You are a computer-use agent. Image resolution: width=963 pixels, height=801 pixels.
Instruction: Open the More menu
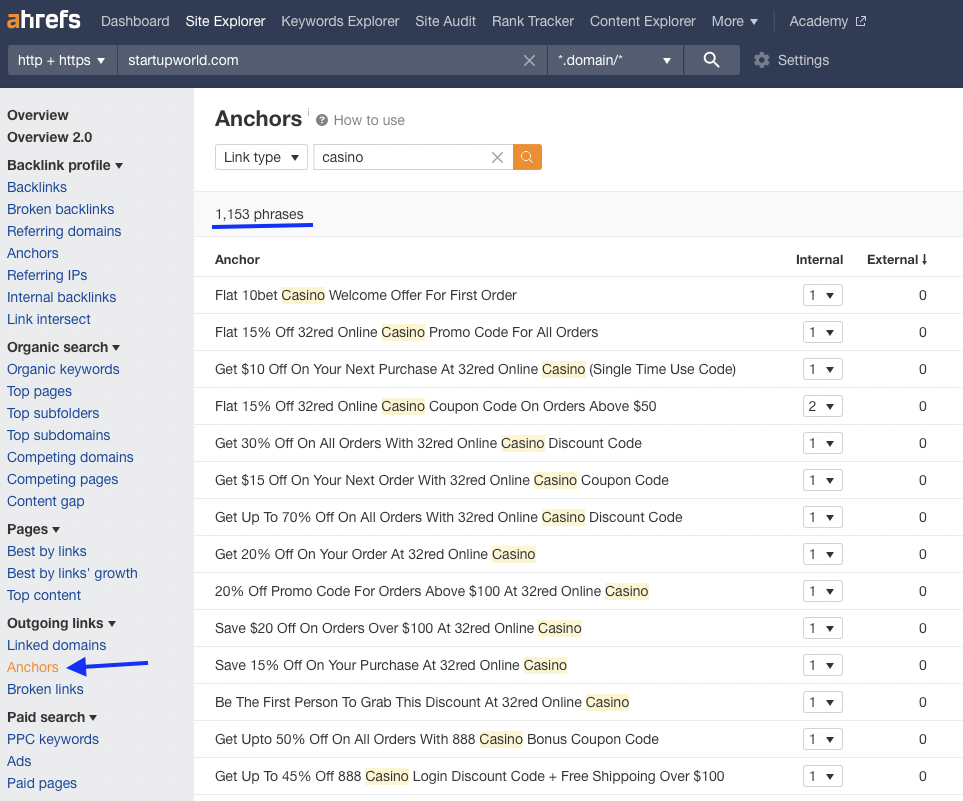[735, 21]
